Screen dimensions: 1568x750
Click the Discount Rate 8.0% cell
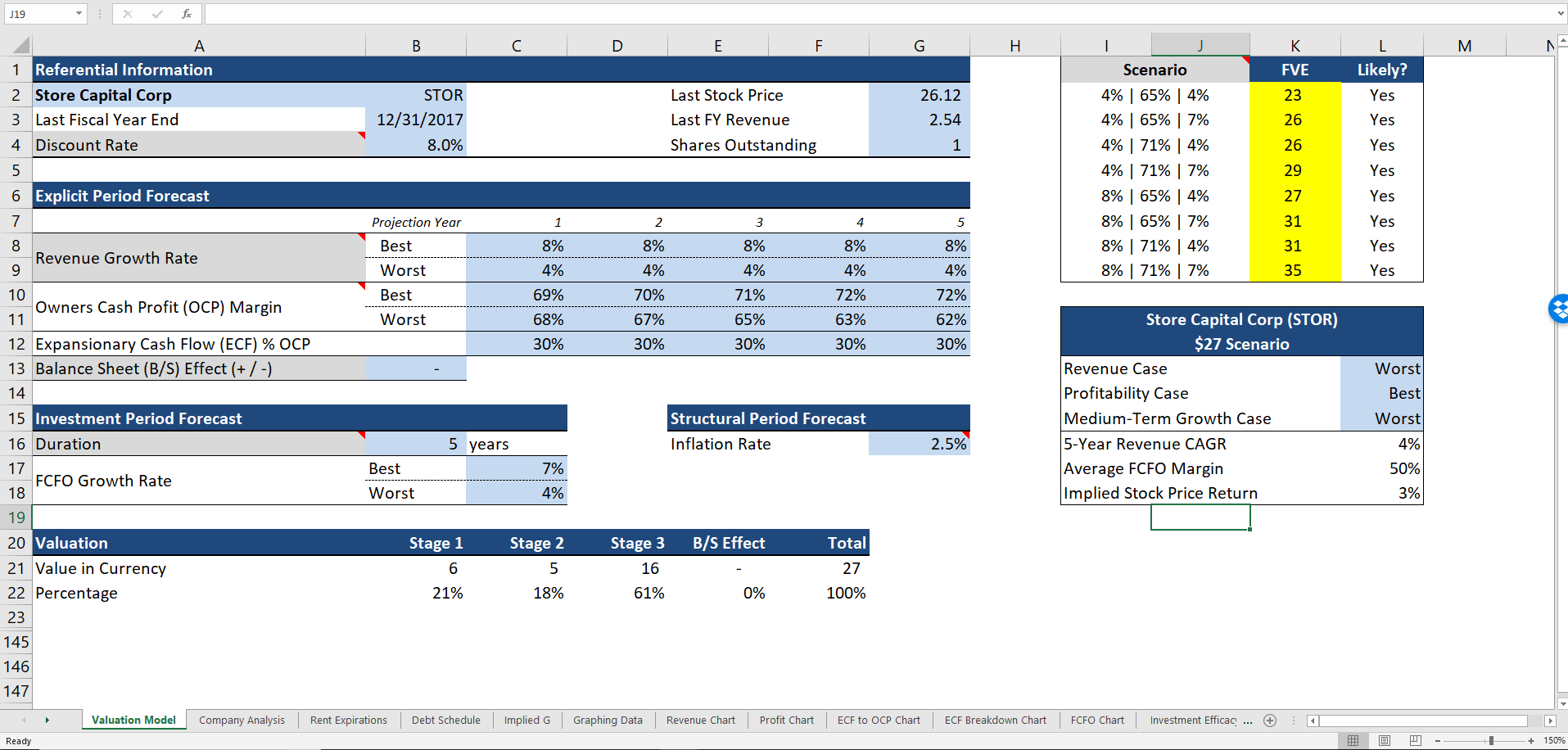(416, 145)
